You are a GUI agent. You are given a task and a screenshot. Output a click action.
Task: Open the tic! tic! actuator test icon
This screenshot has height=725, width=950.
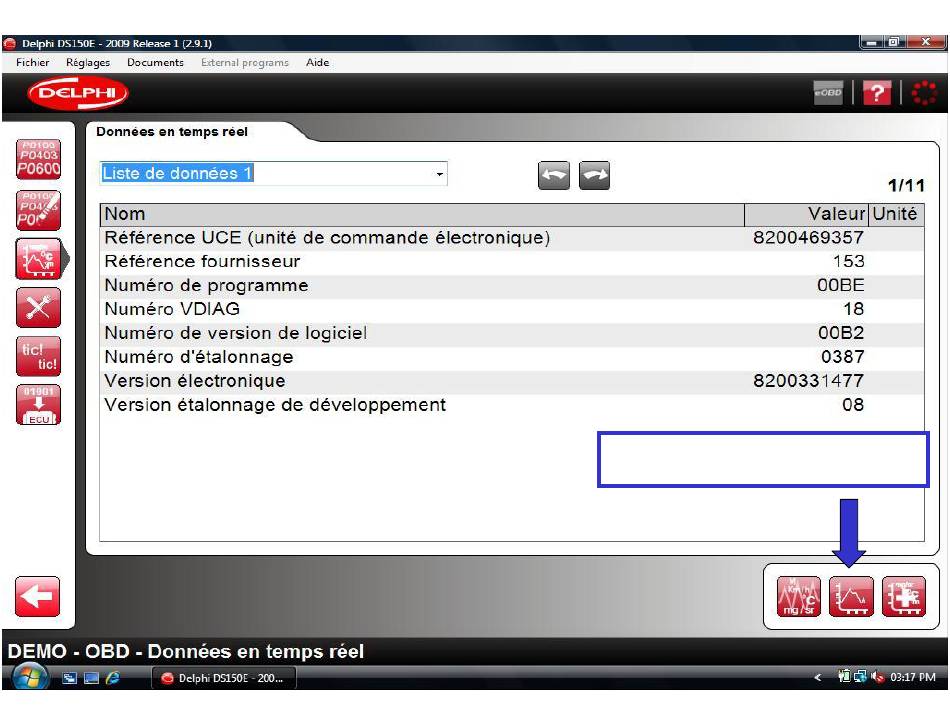click(38, 356)
